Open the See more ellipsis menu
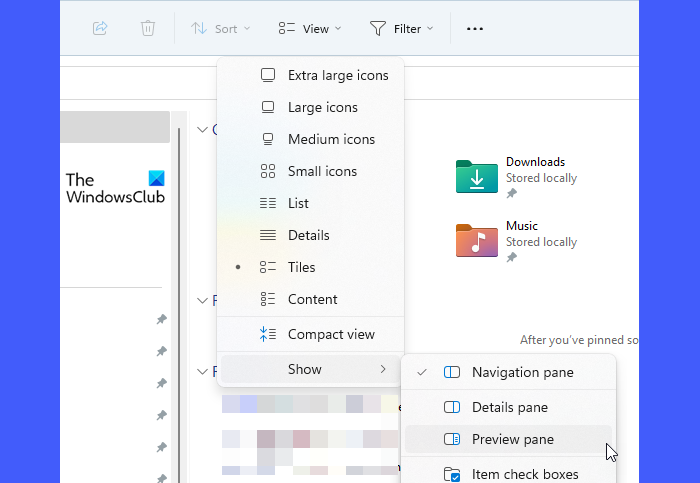 click(x=475, y=29)
